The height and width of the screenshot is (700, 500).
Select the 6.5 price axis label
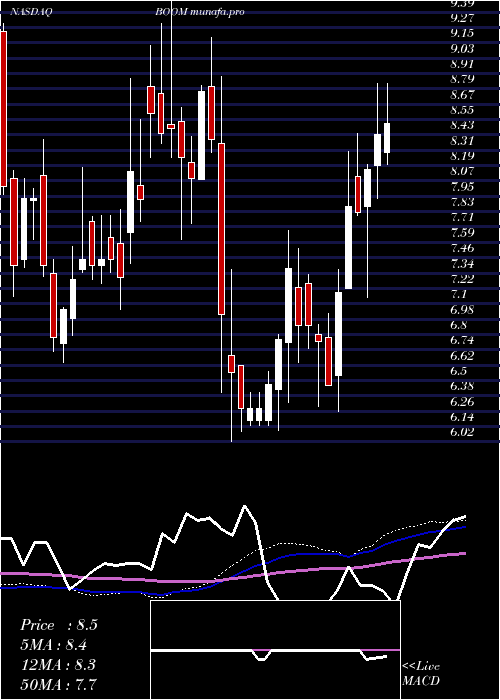click(459, 371)
